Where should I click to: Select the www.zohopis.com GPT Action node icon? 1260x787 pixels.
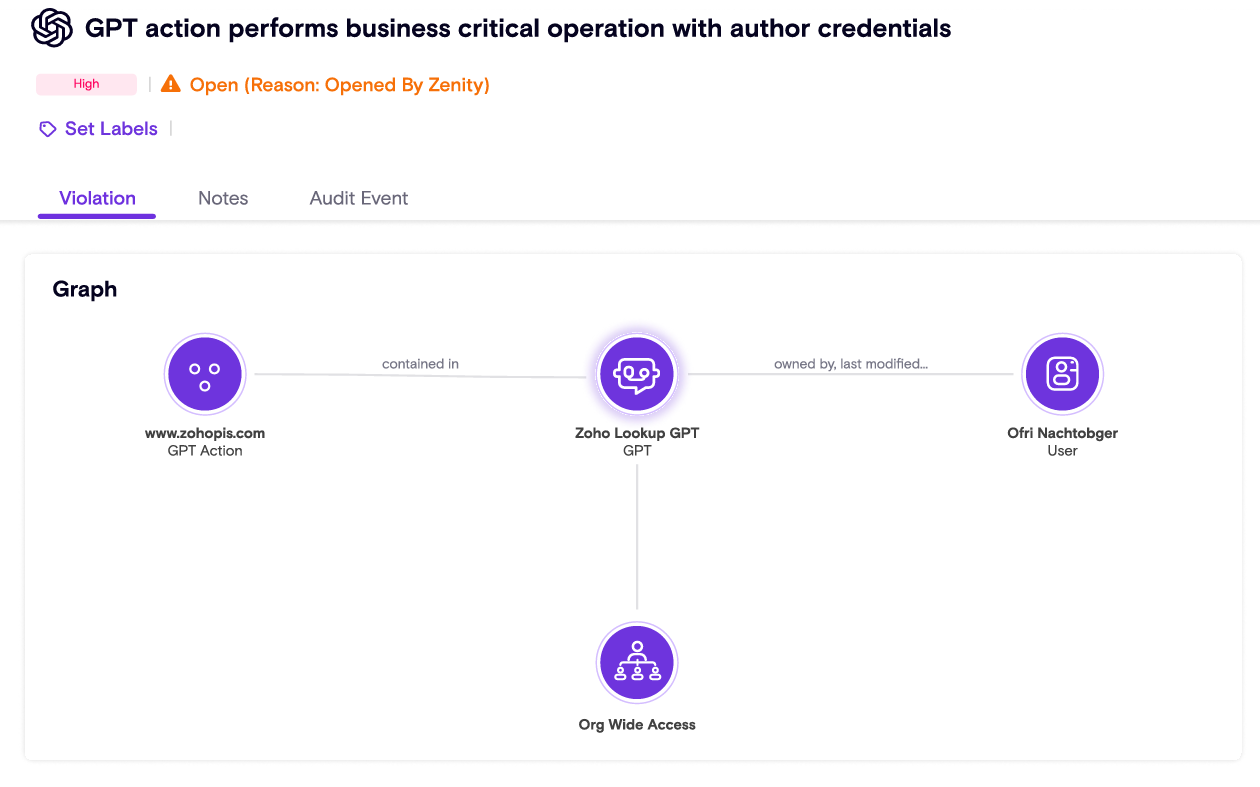pos(205,374)
